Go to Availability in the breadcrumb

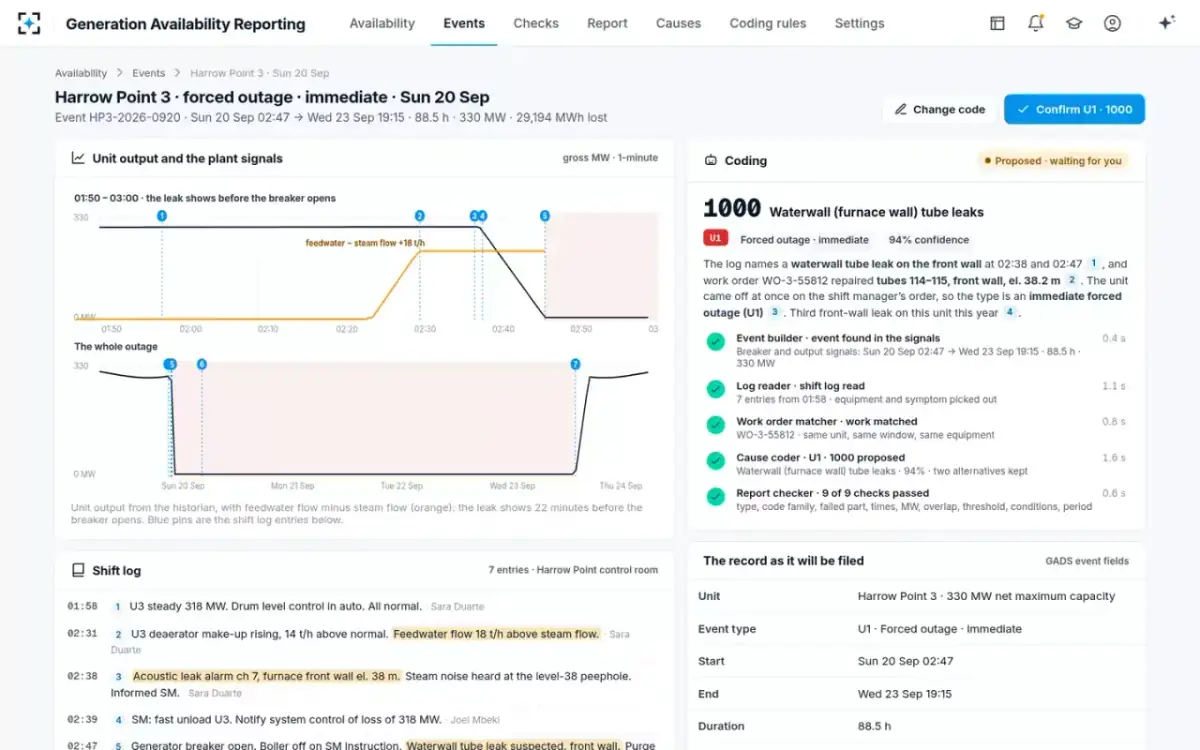coord(81,73)
